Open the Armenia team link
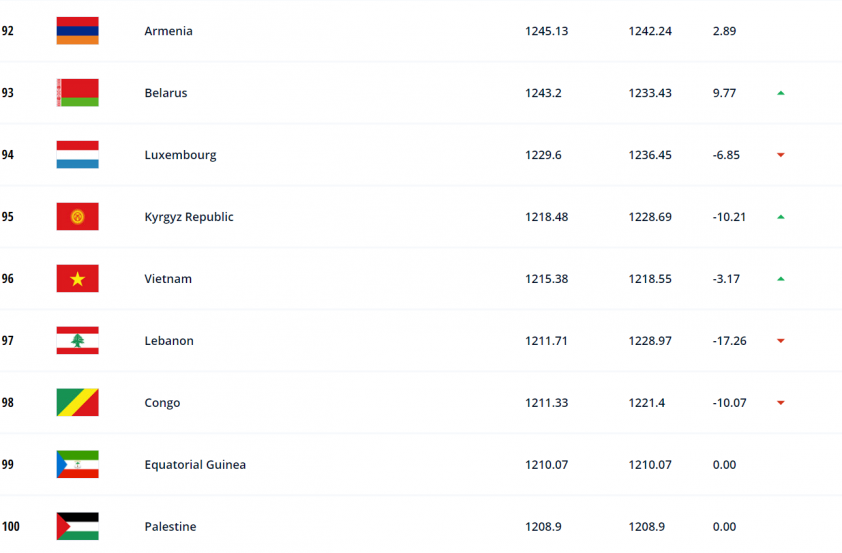 168,31
